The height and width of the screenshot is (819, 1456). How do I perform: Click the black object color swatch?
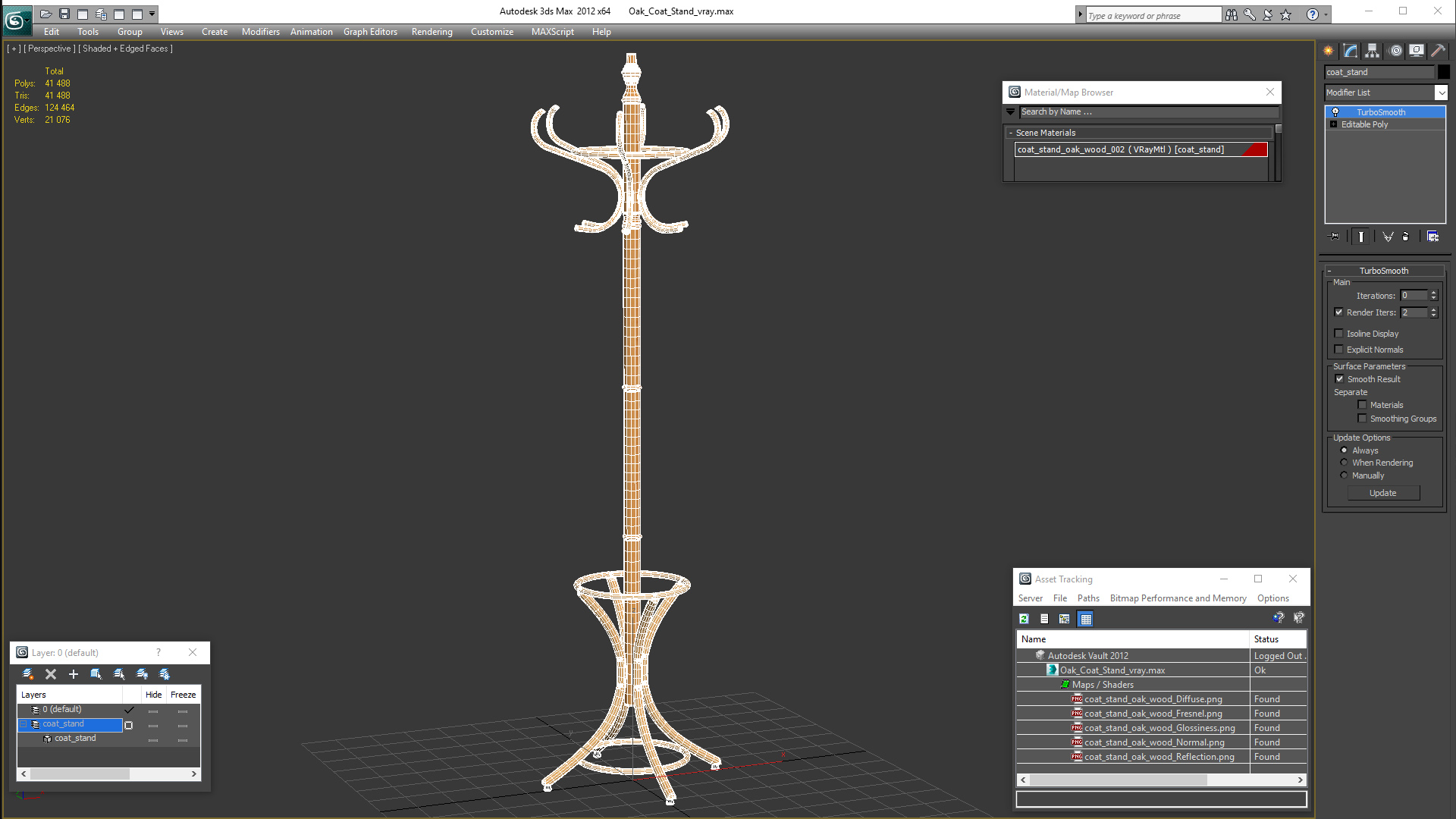1444,72
